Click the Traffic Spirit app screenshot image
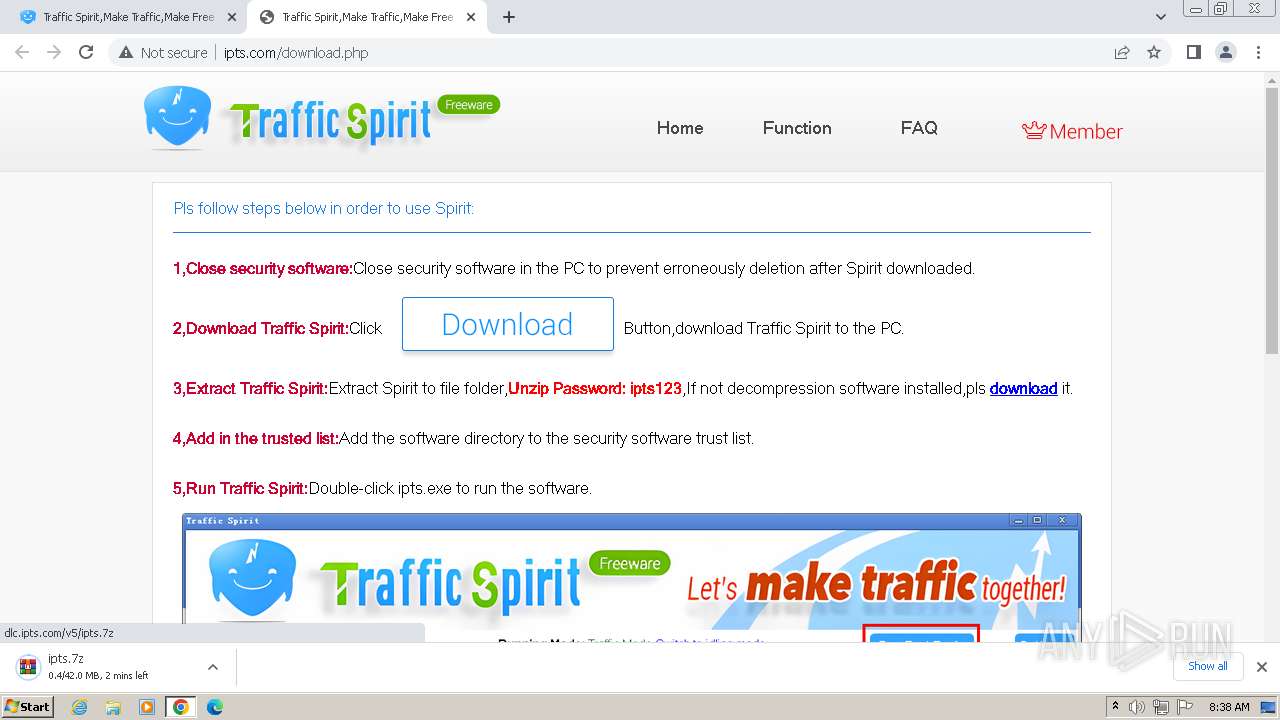The width and height of the screenshot is (1280, 720). pyautogui.click(x=632, y=578)
